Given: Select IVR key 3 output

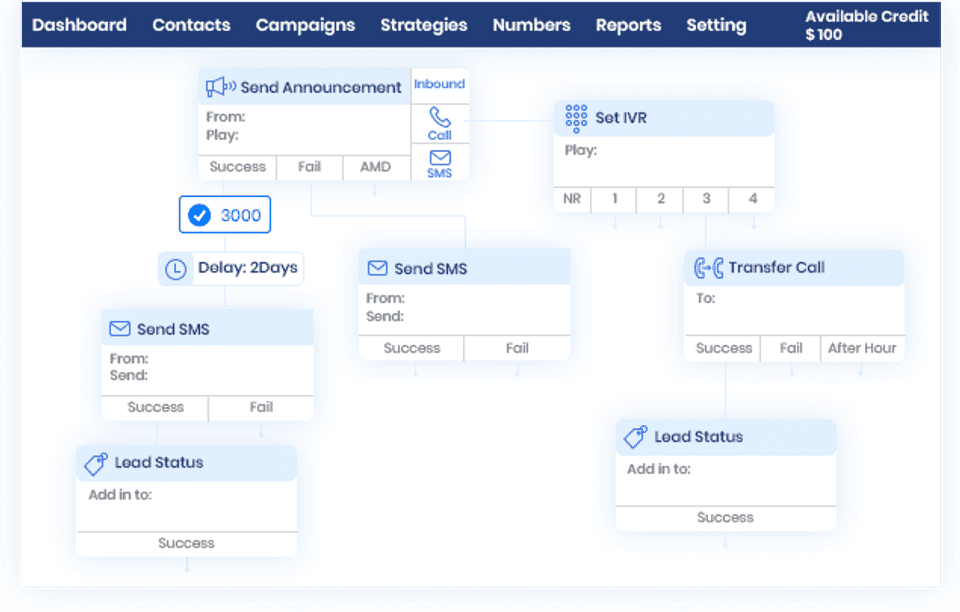Looking at the screenshot, I should tap(706, 199).
